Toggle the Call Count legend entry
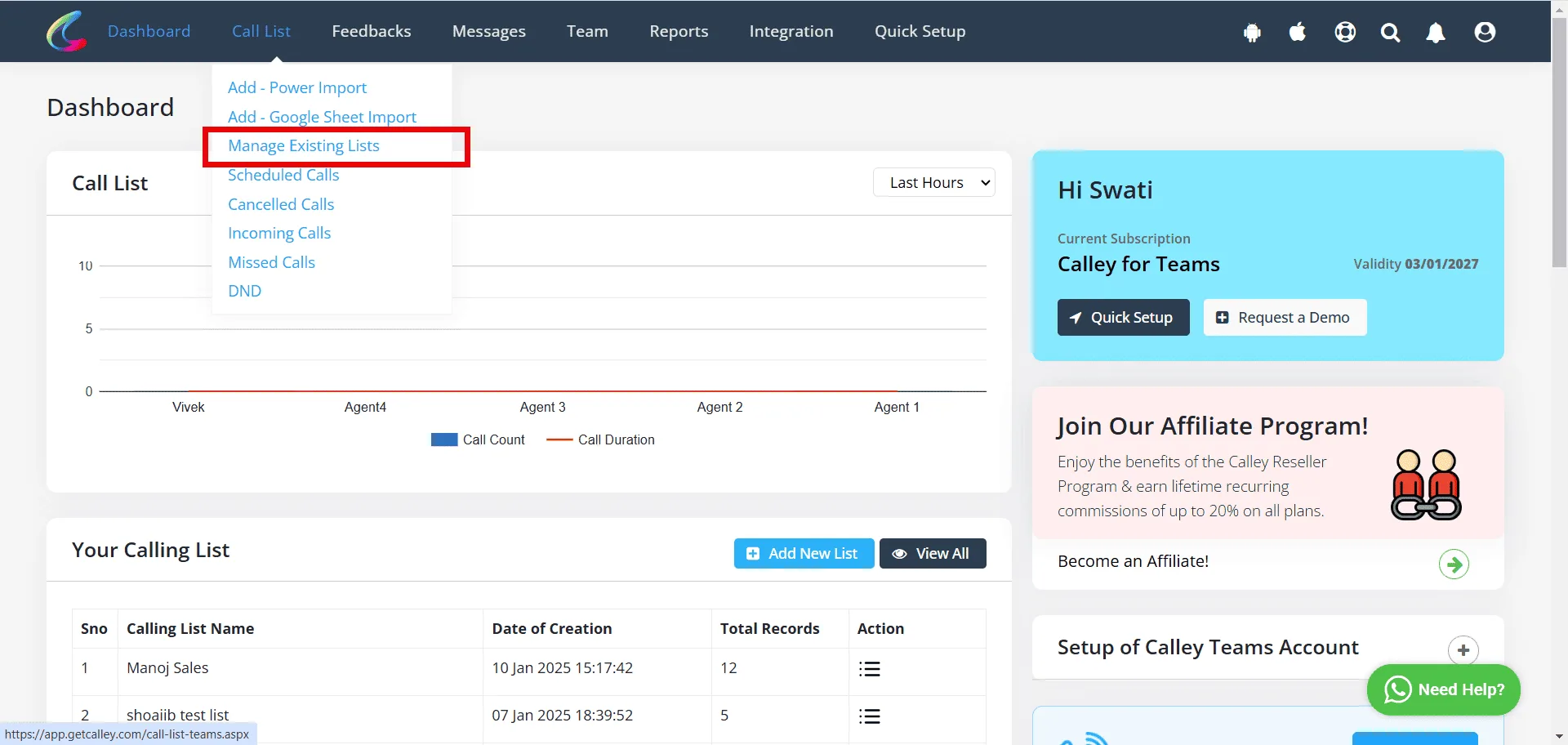1568x745 pixels. click(x=478, y=439)
